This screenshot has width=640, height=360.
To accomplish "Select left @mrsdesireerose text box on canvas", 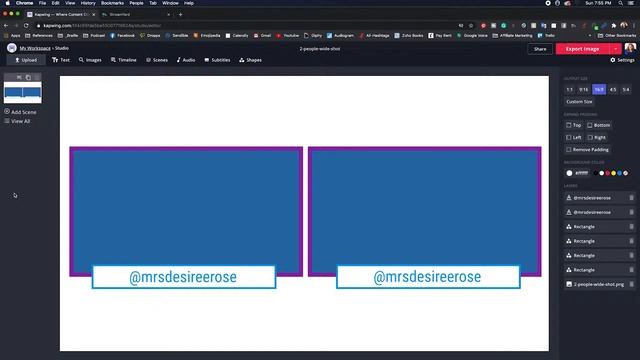I will pyautogui.click(x=184, y=277).
